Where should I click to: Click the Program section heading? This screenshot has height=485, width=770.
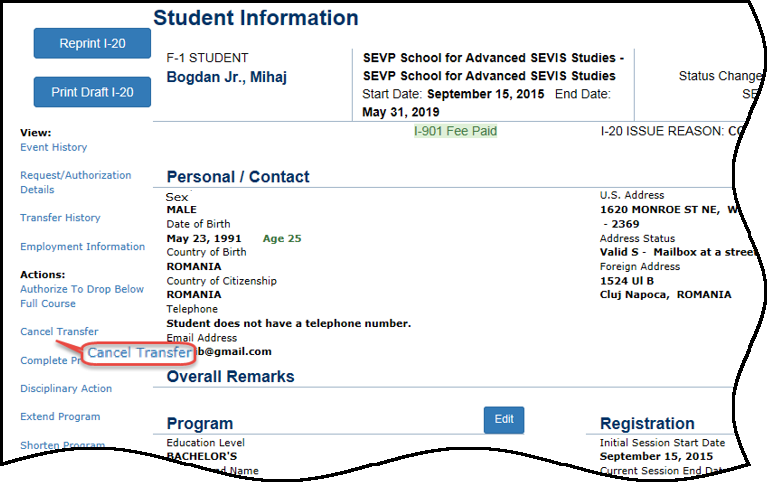(x=199, y=423)
